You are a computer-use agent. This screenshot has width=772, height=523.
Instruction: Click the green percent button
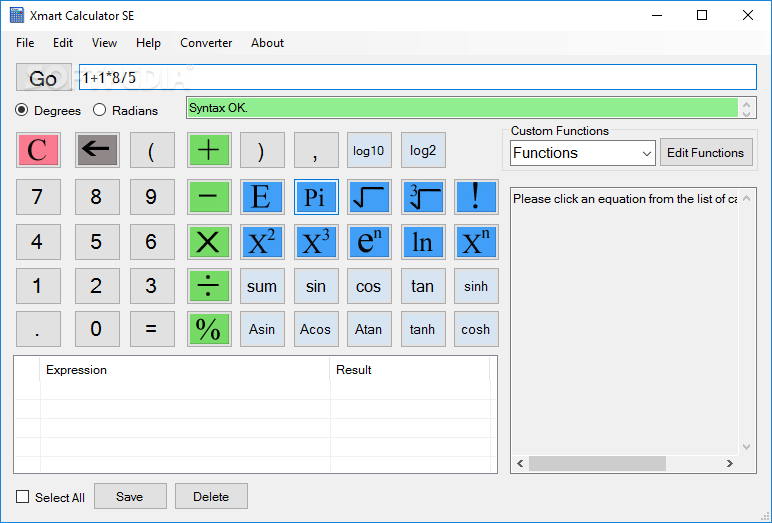(x=209, y=329)
